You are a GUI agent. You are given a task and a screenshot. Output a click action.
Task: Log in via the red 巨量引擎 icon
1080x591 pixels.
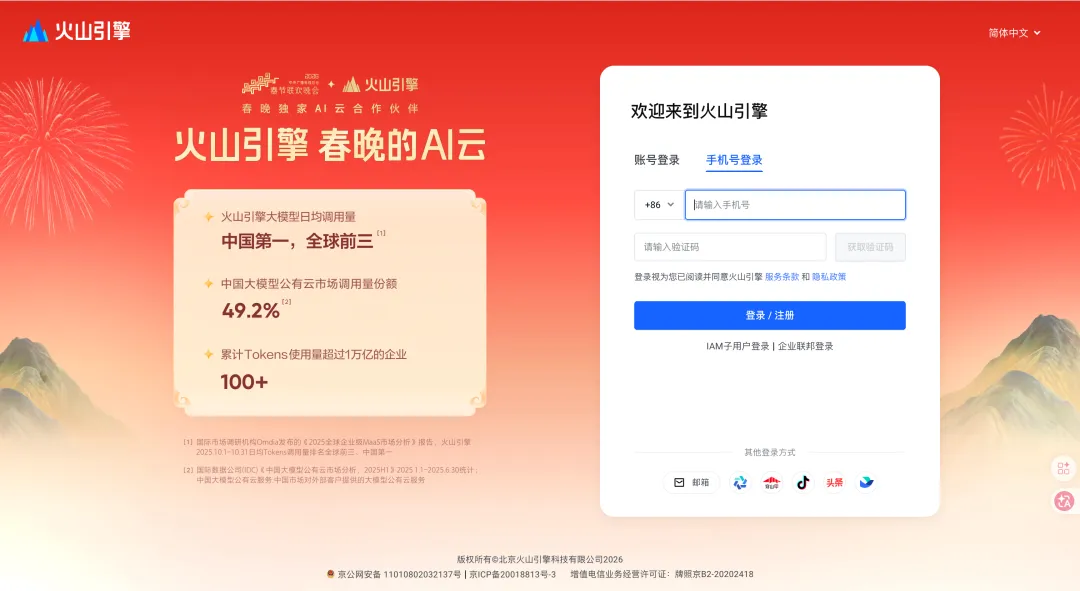(771, 483)
